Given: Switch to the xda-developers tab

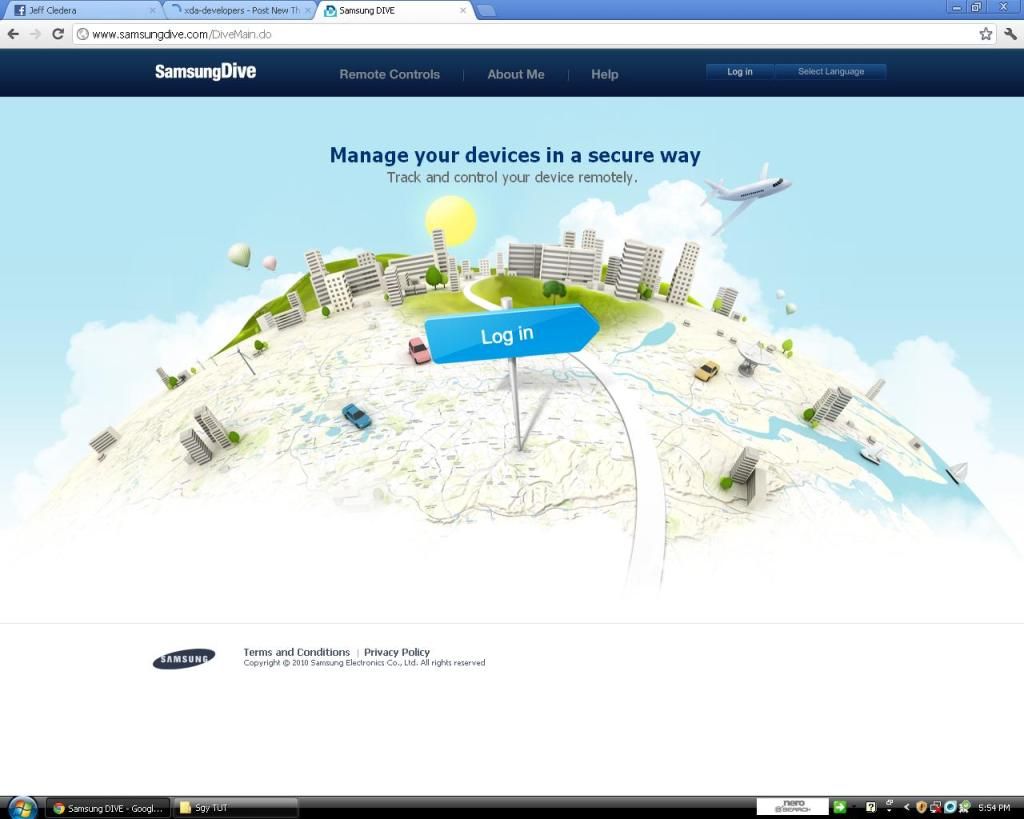Looking at the screenshot, I should [239, 10].
